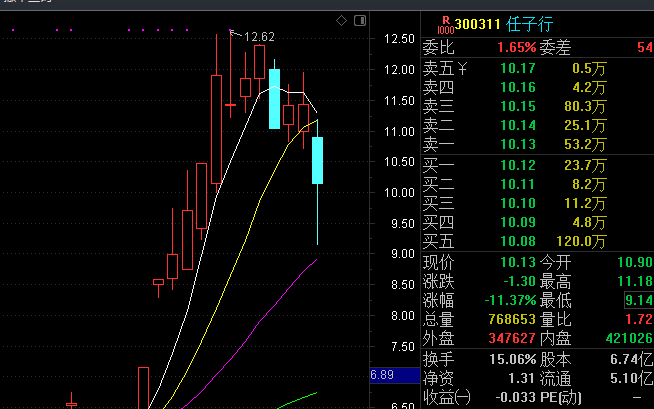This screenshot has width=654, height=409.
Task: Click the R 1000 margin-trading badge
Action: (445, 25)
